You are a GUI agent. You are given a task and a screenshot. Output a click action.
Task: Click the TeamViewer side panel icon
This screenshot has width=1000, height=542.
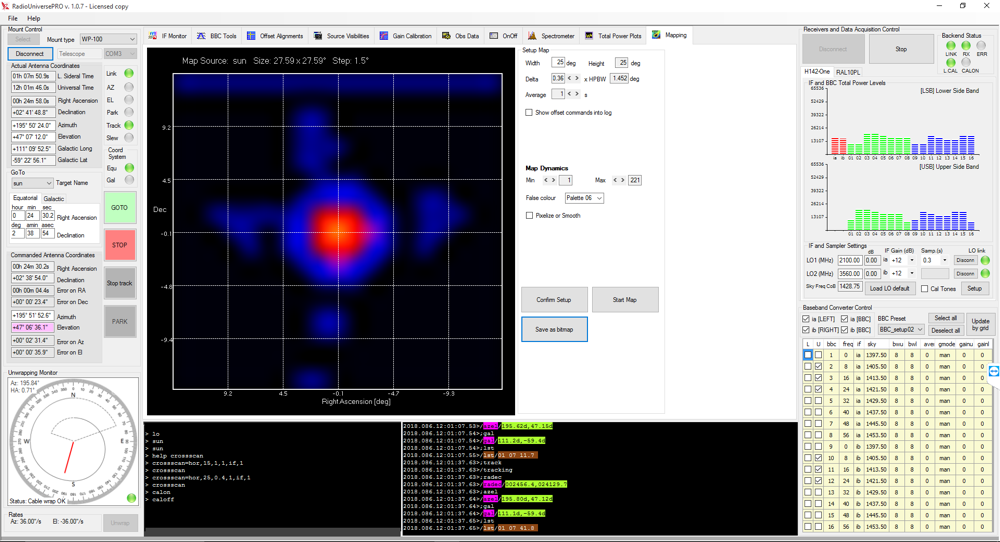(x=994, y=370)
